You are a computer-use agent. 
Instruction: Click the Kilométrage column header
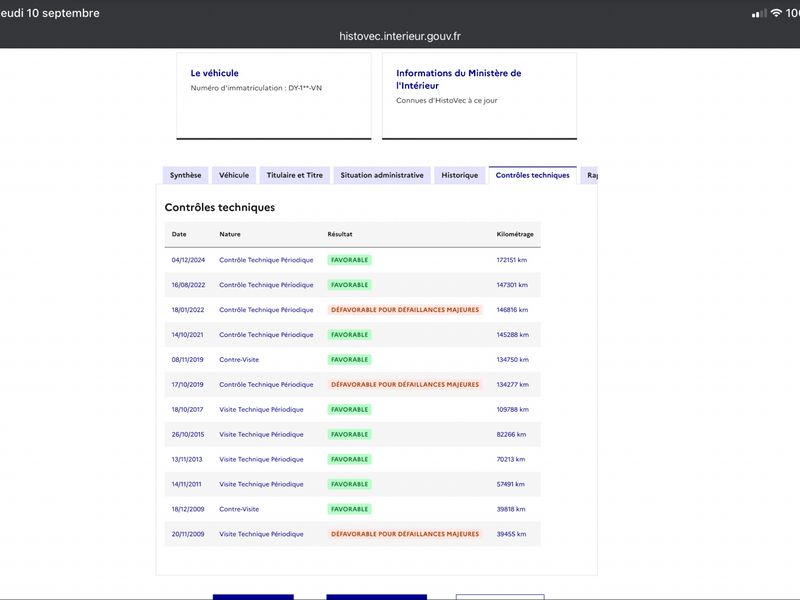(515, 234)
